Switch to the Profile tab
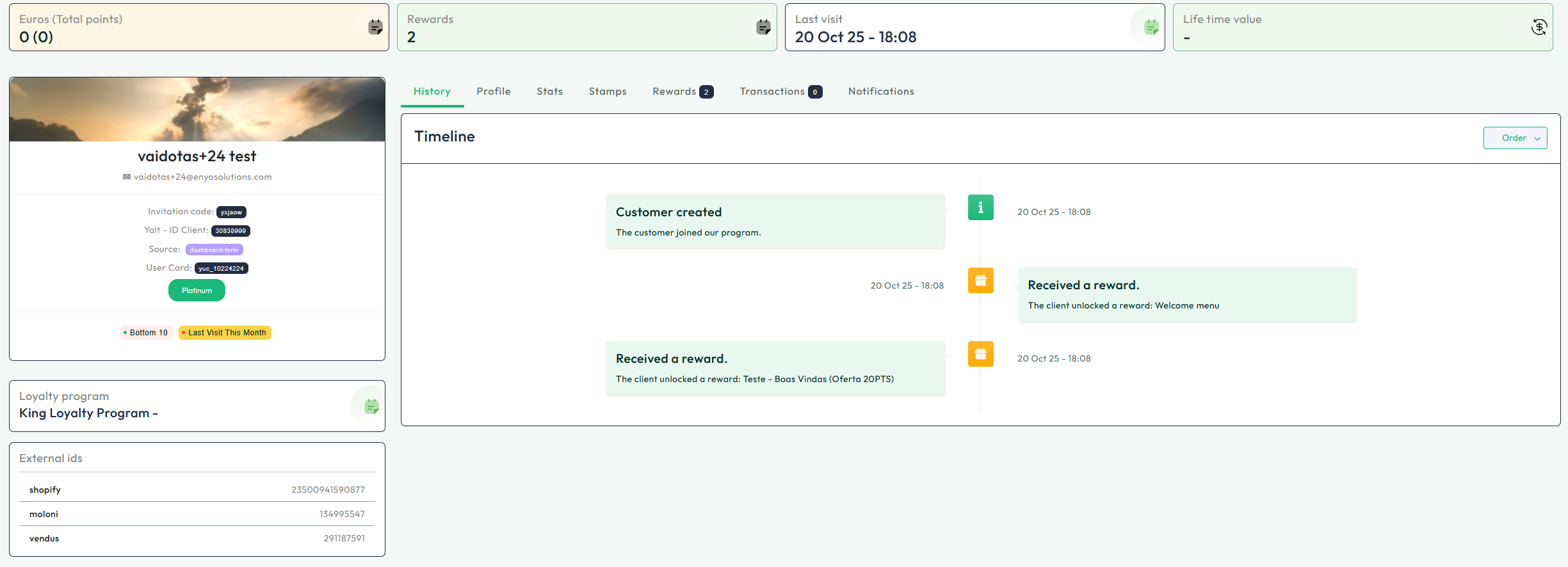1568x567 pixels. 493,92
